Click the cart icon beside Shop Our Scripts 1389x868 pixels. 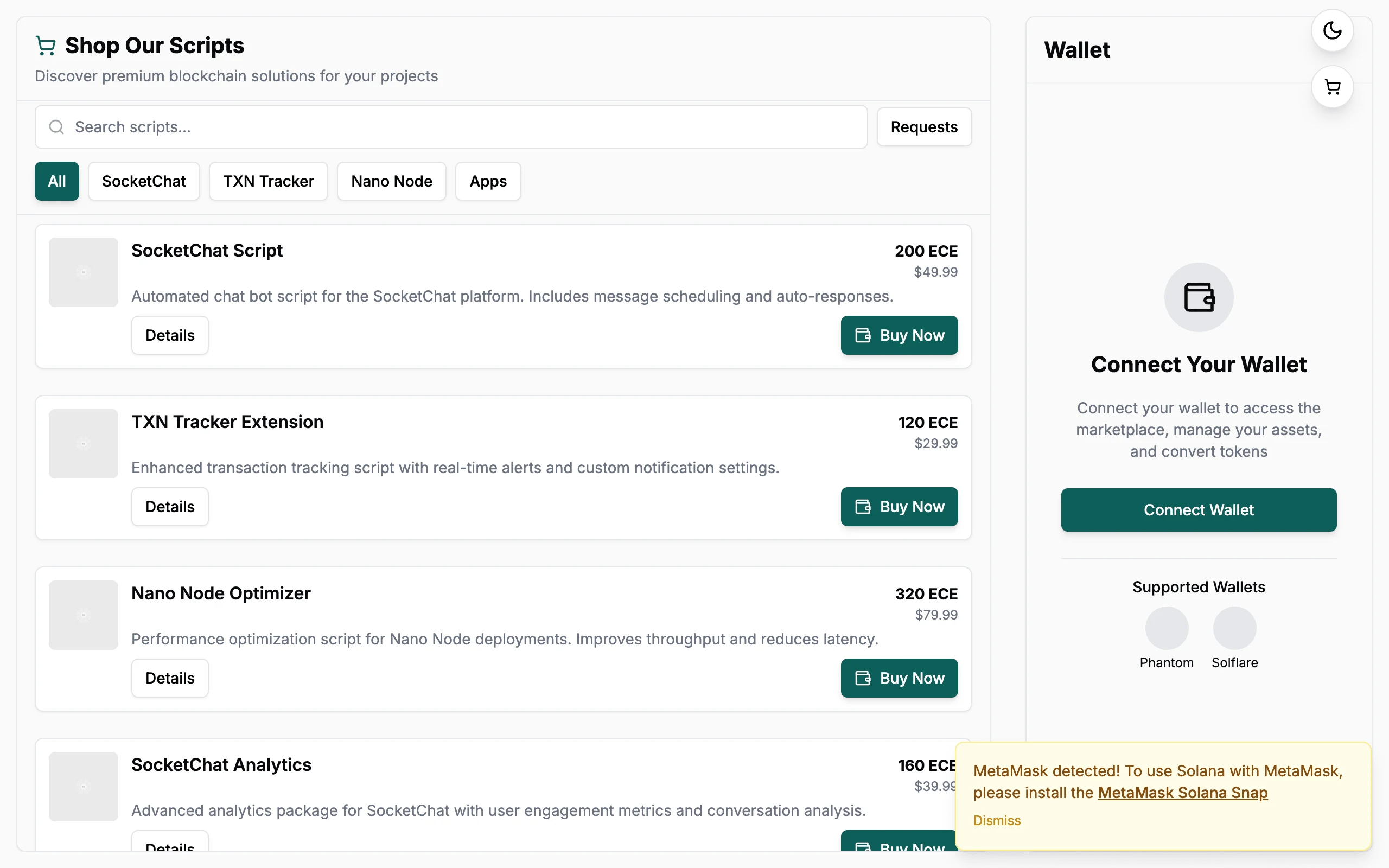click(x=46, y=46)
